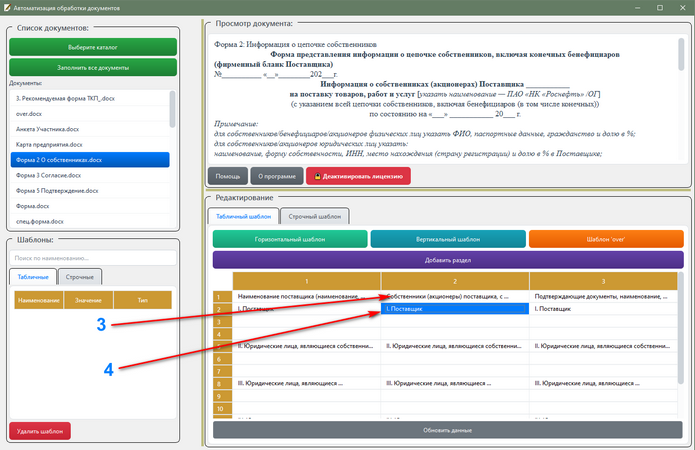Click 'Горизонтальный шаблон' button

click(290, 239)
